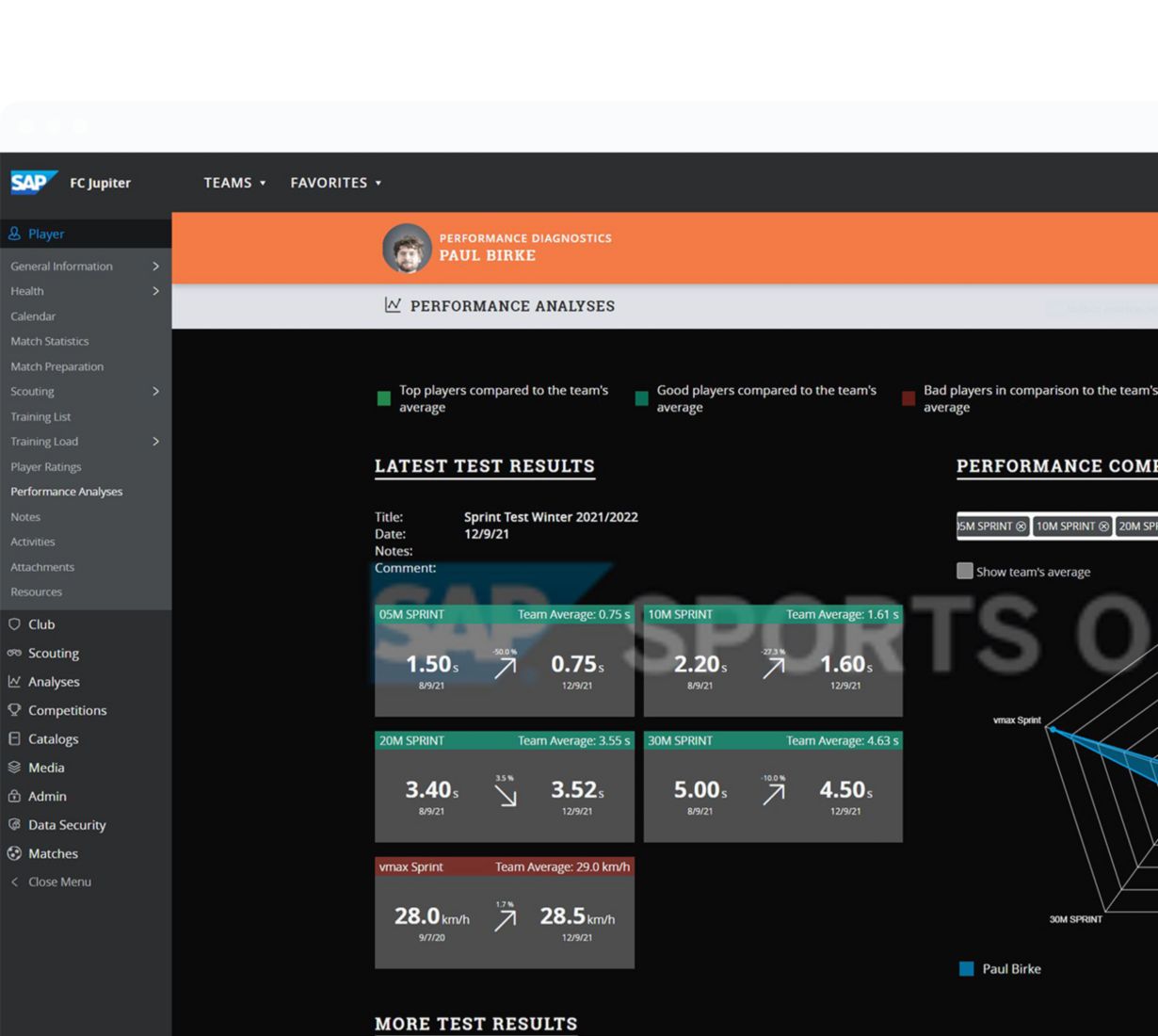Click the Competitions trophy icon

tap(14, 710)
